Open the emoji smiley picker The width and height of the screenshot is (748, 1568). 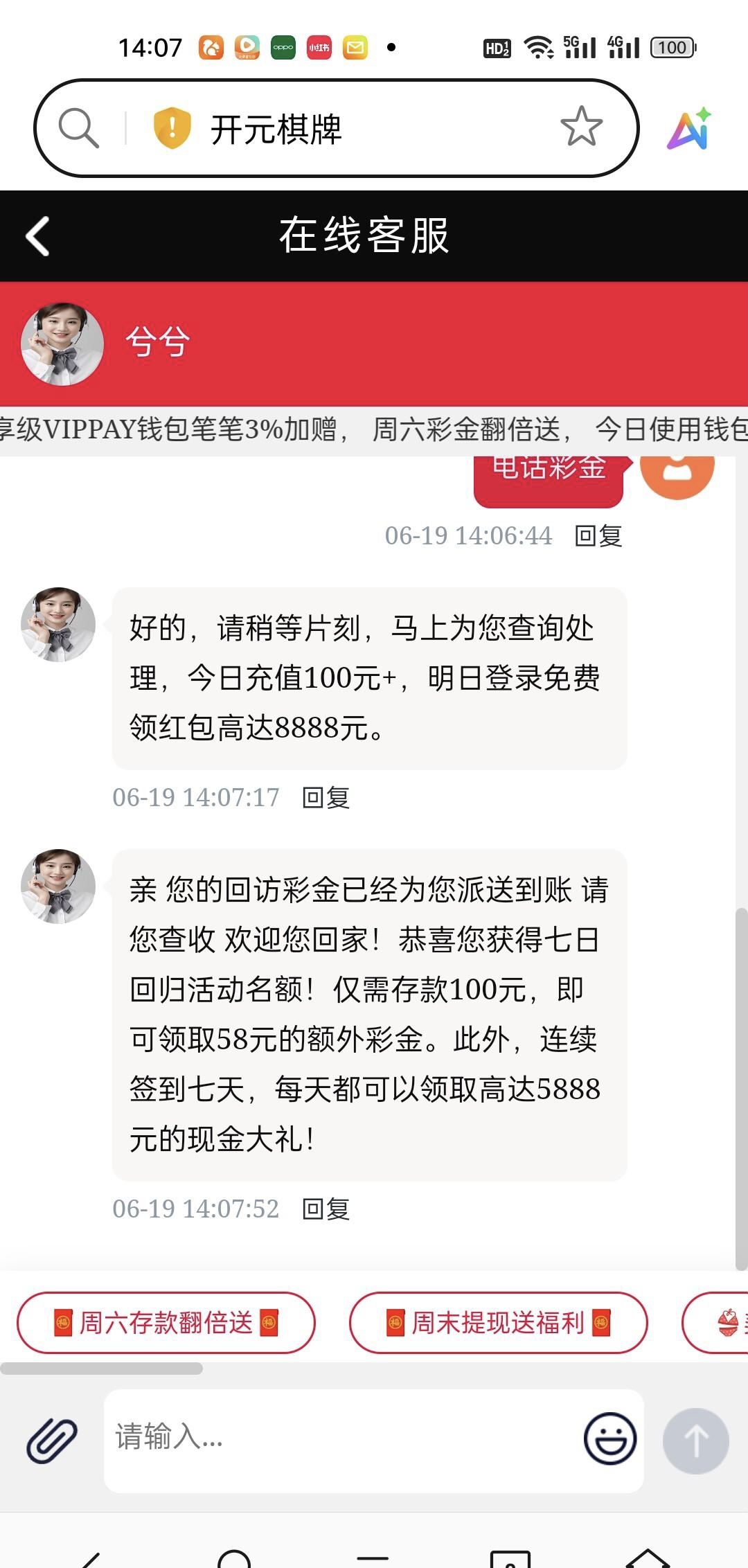pyautogui.click(x=609, y=1438)
